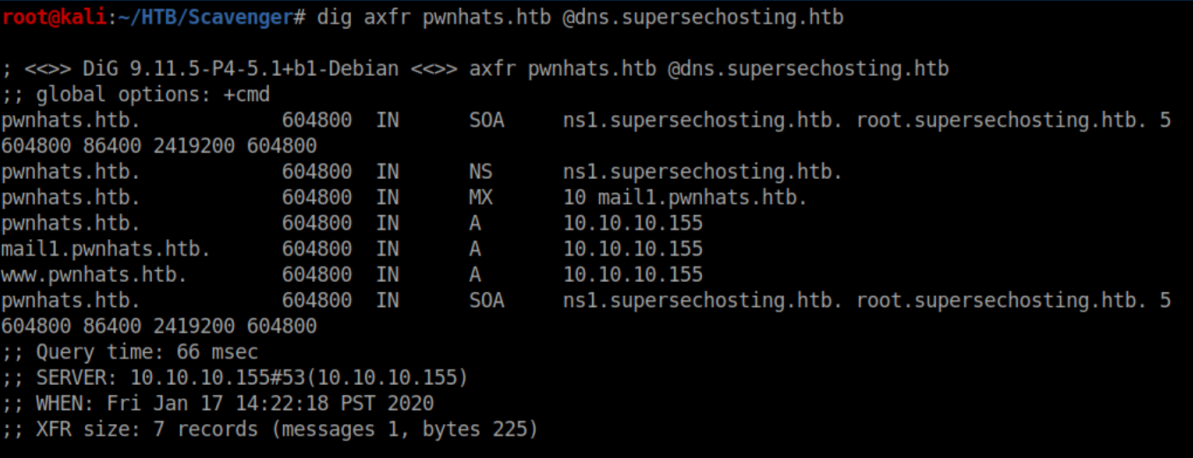The height and width of the screenshot is (458, 1193).
Task: Click the MX value 10 mail1.pwnhats.htb.
Action: 685,198
